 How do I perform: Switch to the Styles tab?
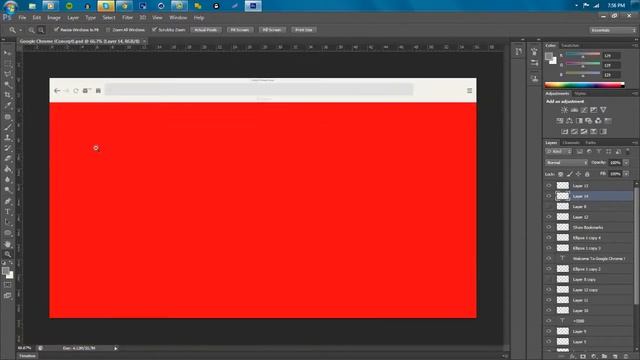click(580, 94)
